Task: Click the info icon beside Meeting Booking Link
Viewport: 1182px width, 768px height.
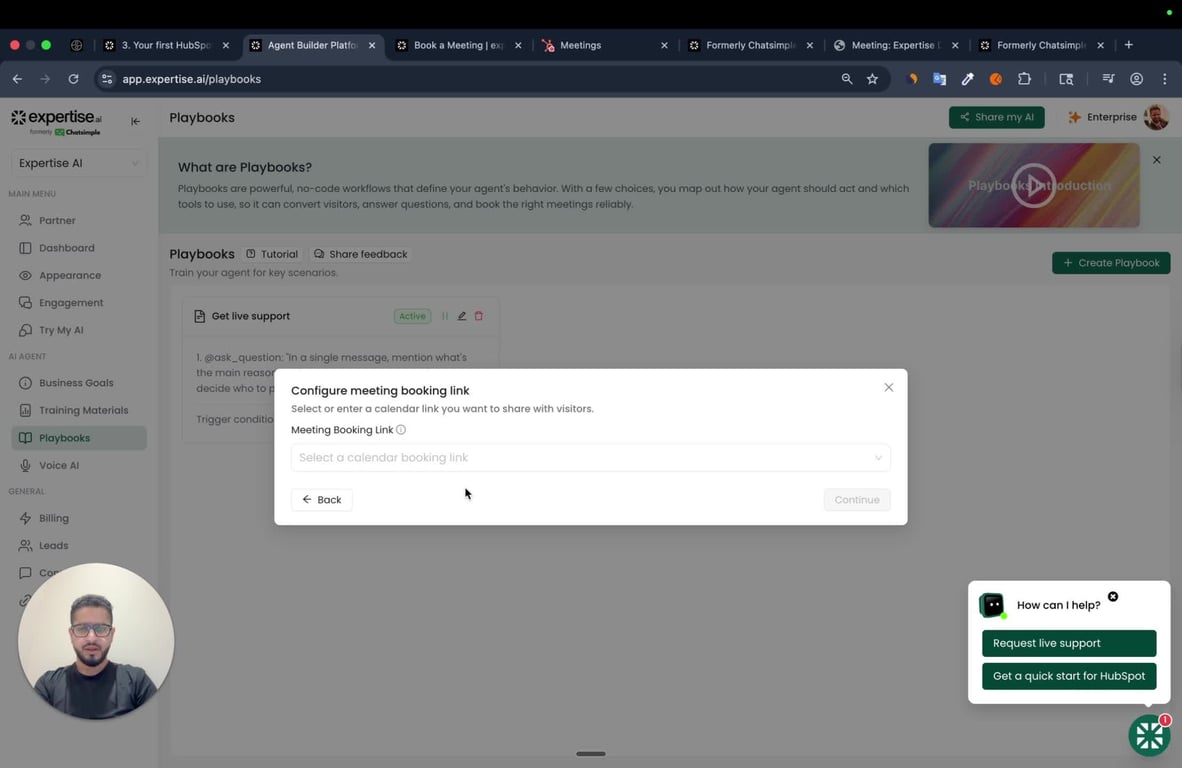Action: 401,430
